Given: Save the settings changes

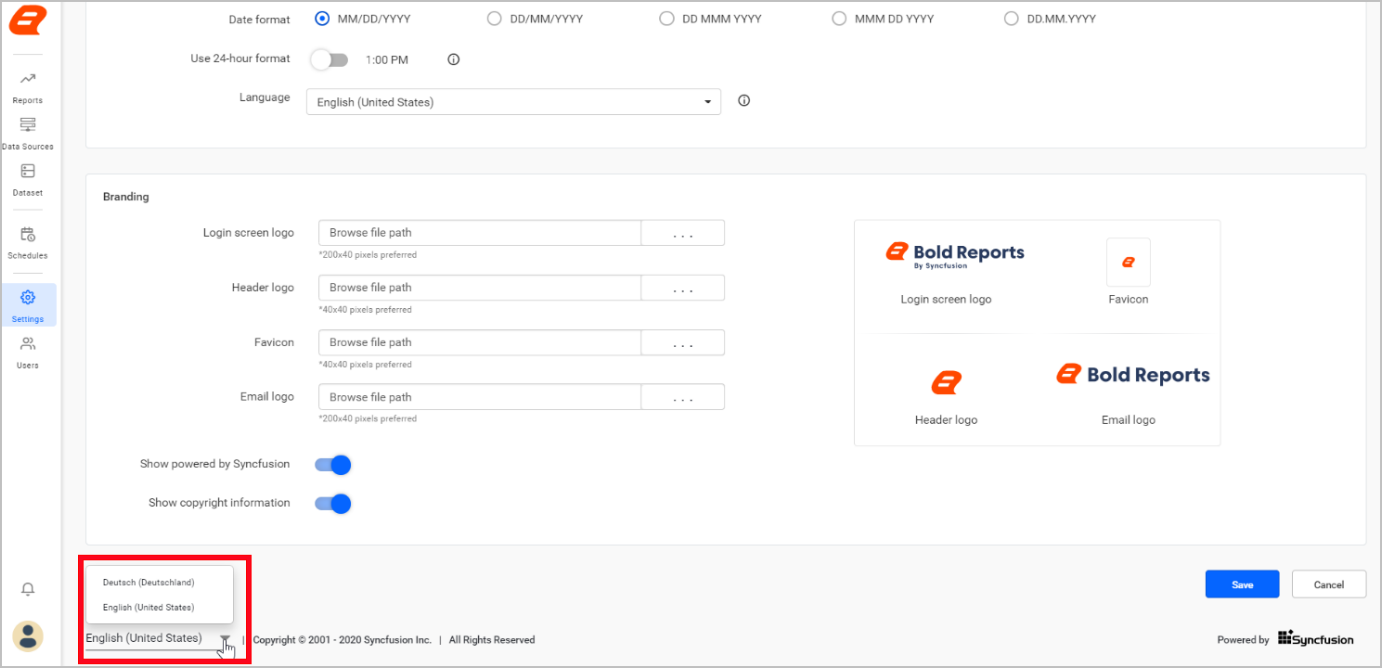Looking at the screenshot, I should (x=1242, y=584).
